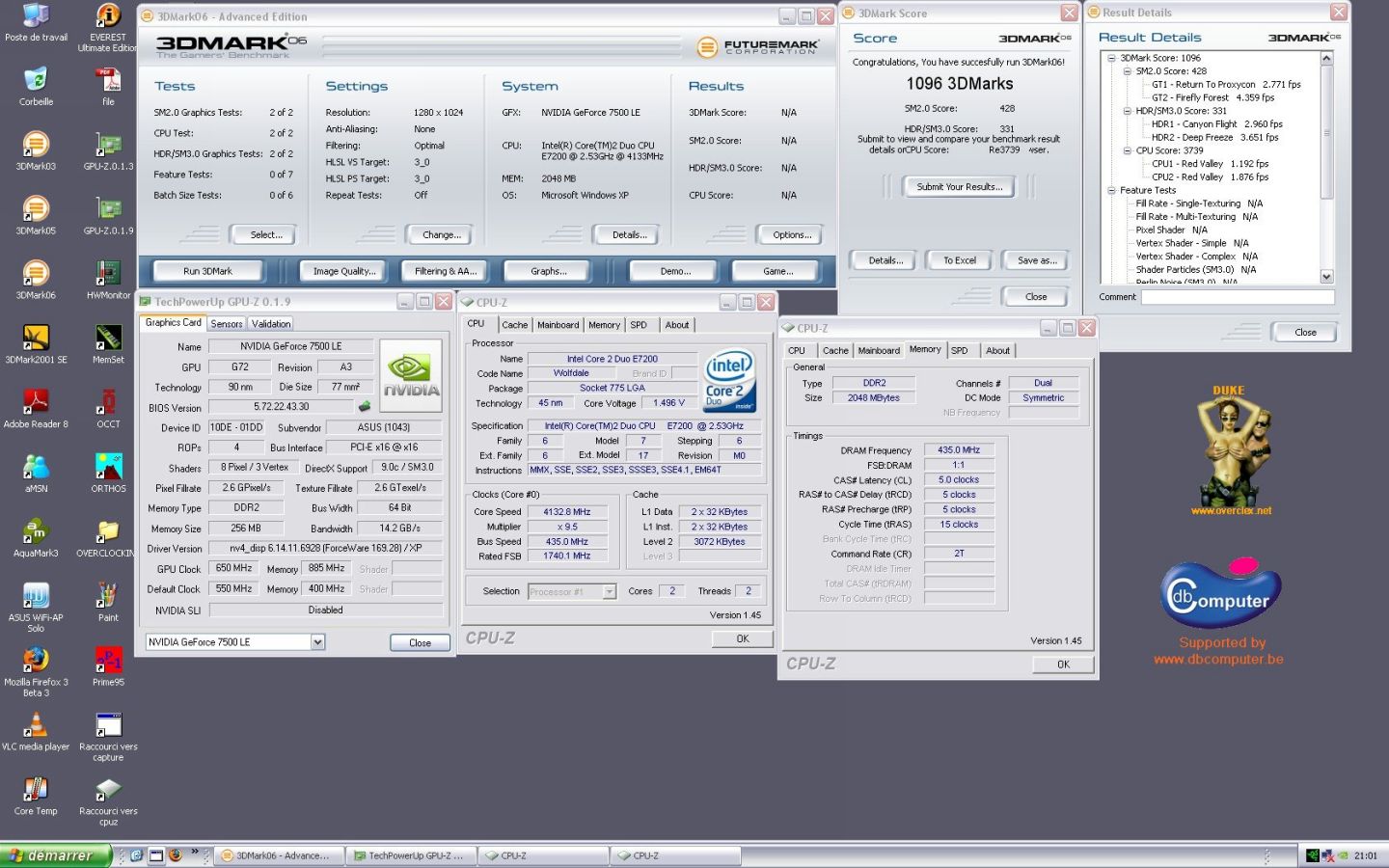Click the Change... button under Settings

(442, 234)
